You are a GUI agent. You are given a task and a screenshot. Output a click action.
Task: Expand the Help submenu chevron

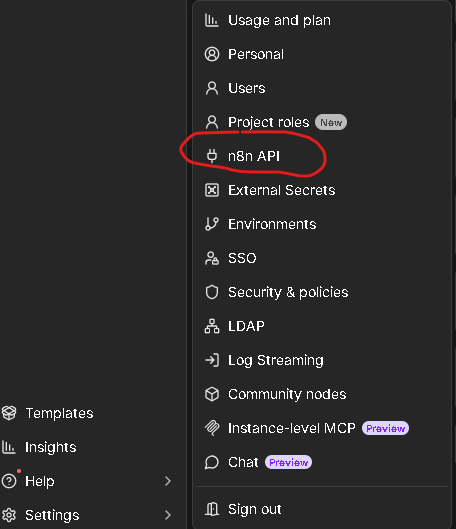(x=168, y=481)
